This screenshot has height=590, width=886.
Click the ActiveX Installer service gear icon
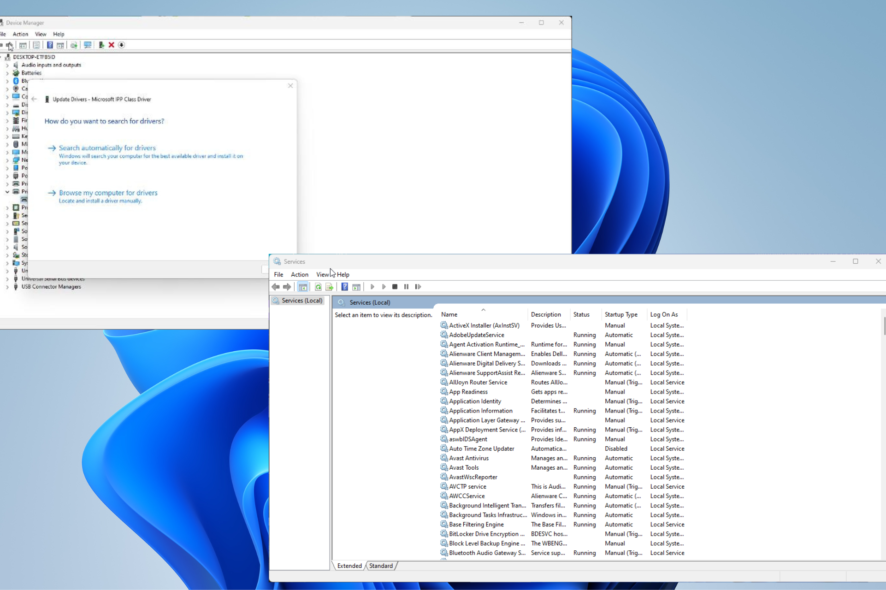coord(444,326)
